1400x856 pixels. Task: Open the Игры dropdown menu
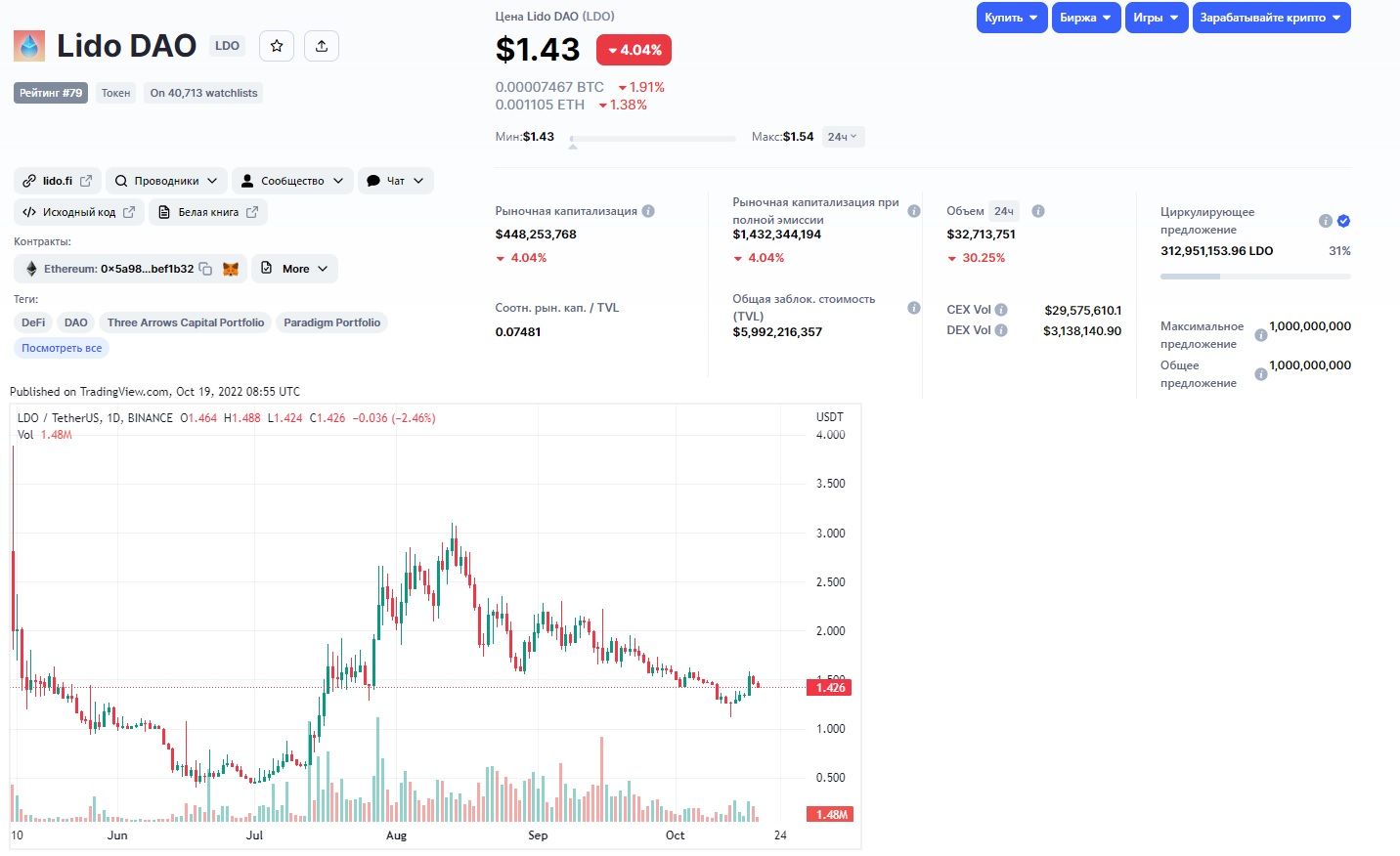click(1157, 18)
